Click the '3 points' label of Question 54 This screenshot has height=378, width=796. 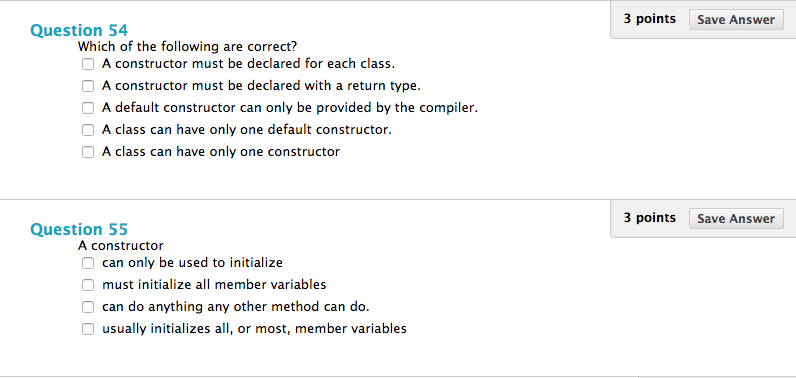point(650,19)
